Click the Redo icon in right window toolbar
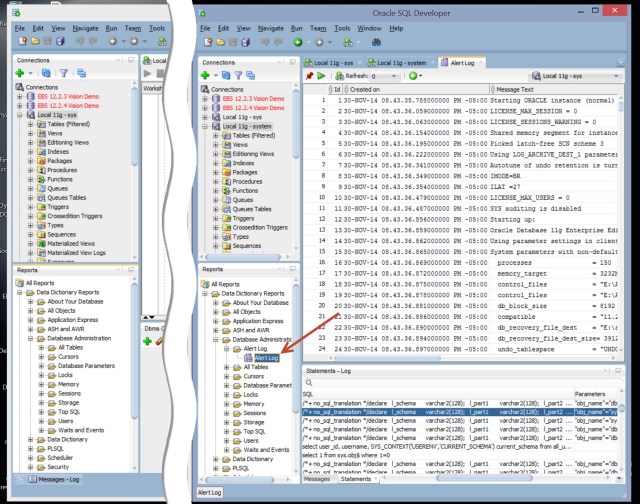Viewport: 640px width, 504px height. pyautogui.click(x=278, y=42)
